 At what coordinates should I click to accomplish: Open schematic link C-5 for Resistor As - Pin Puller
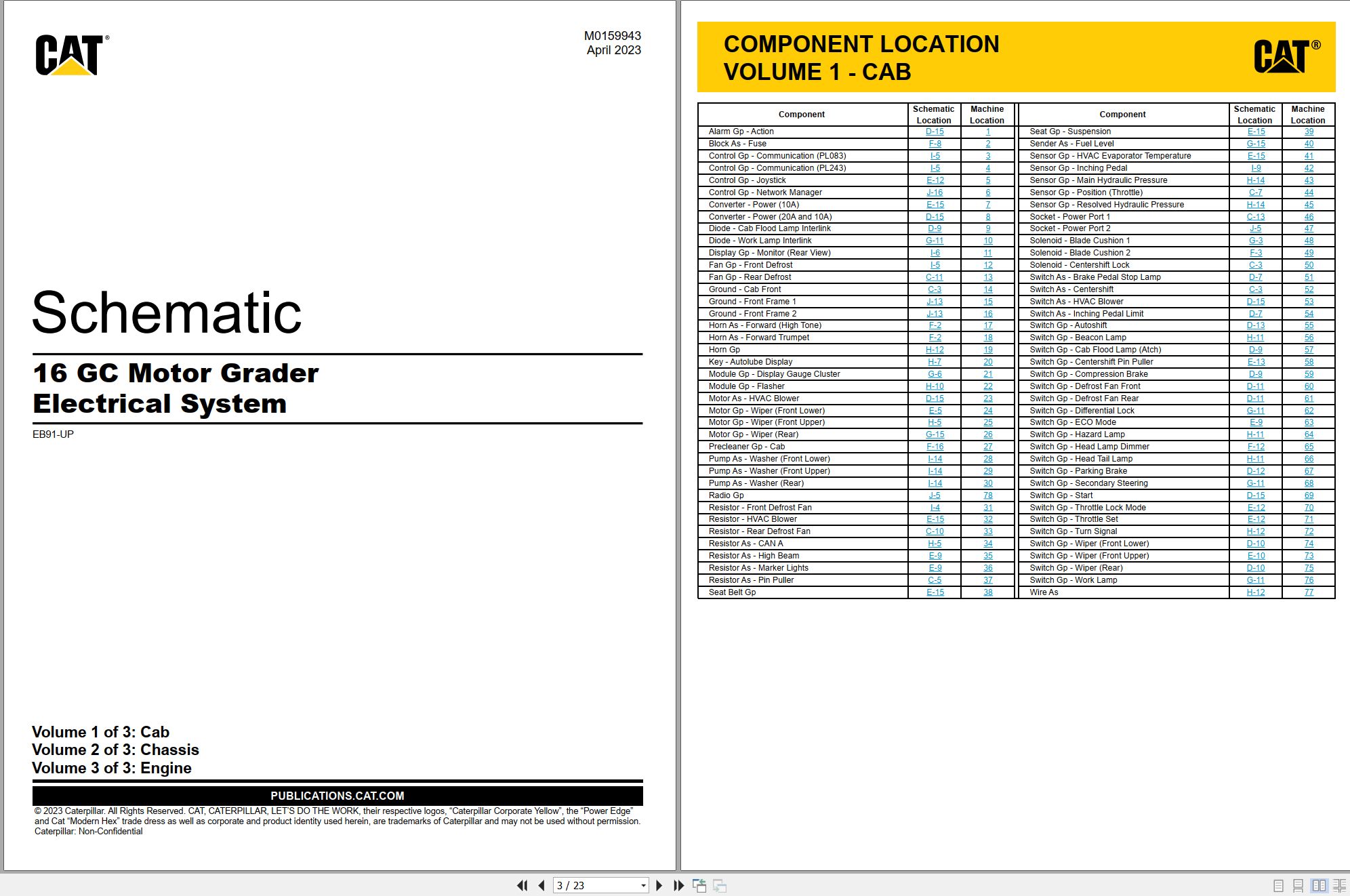935,580
